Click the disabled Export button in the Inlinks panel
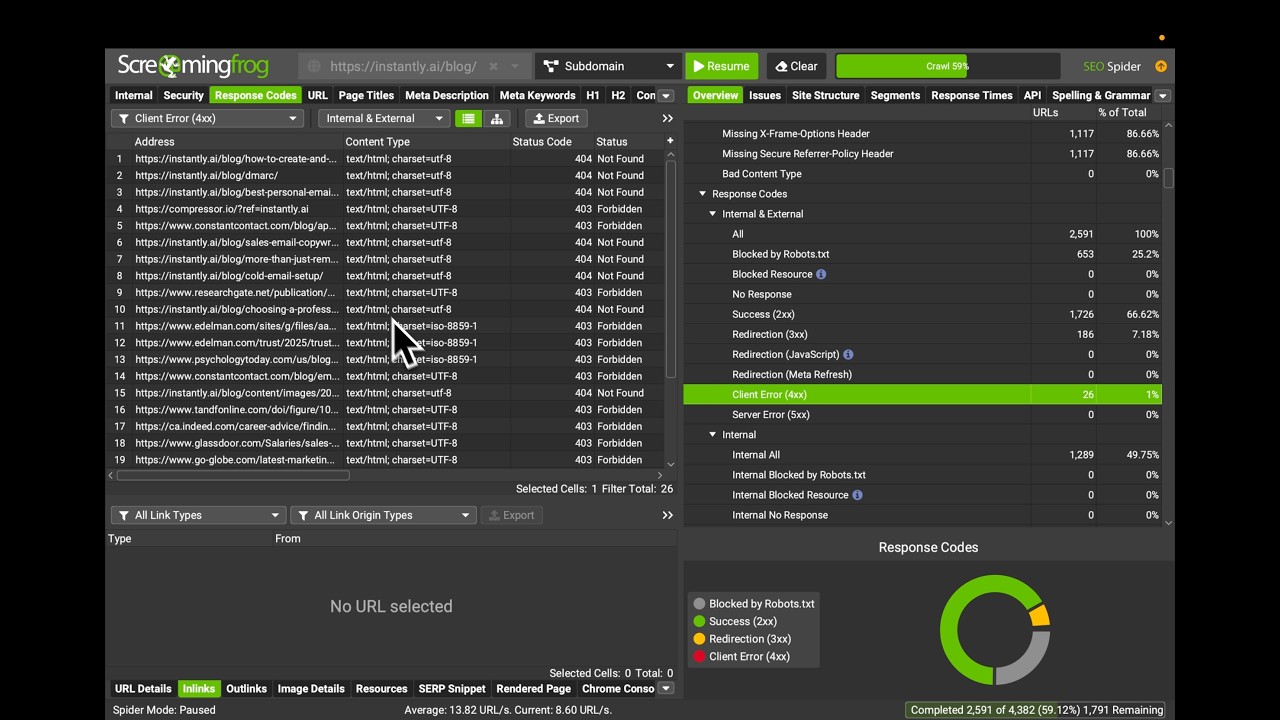 point(511,515)
